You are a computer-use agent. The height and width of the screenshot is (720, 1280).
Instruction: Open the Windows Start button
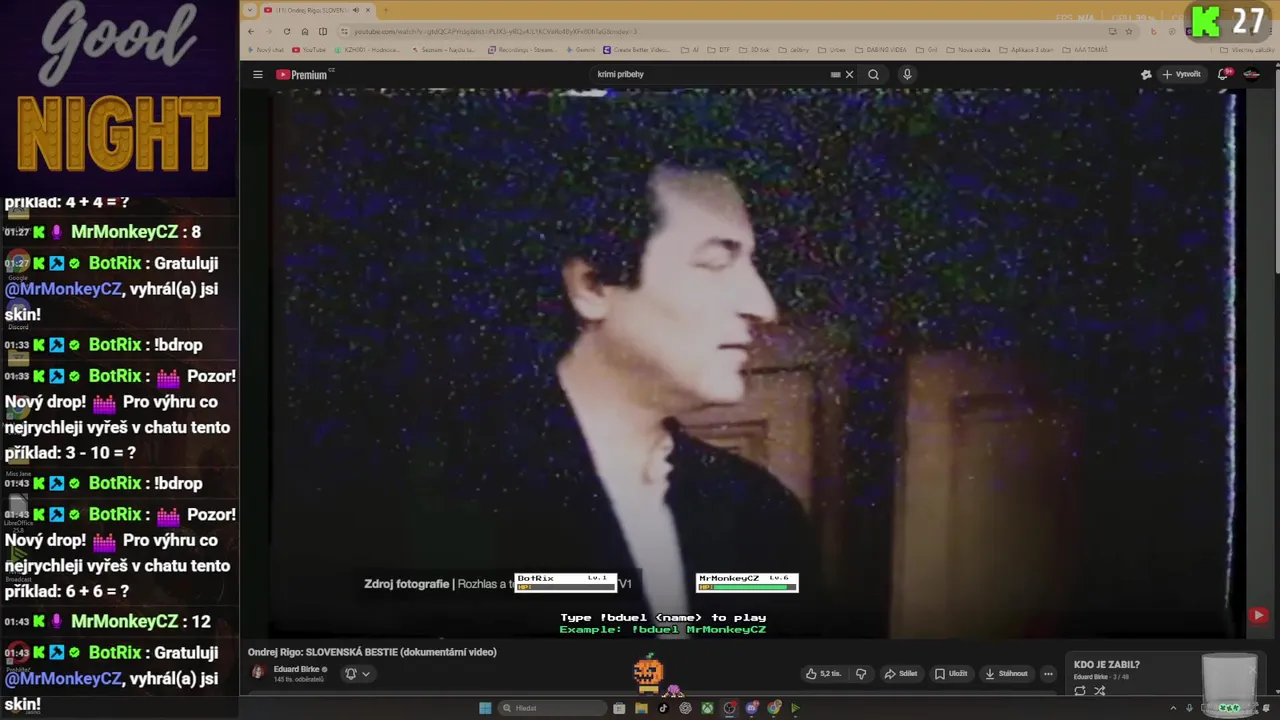point(485,708)
